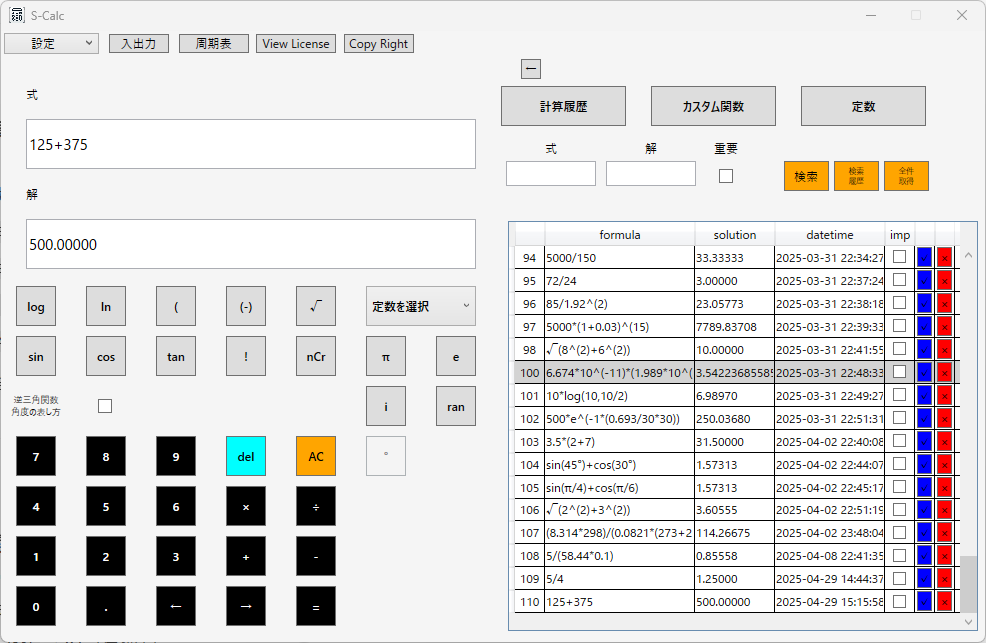Check imp box for row 110 125+375
Image resolution: width=986 pixels, height=643 pixels.
[900, 601]
